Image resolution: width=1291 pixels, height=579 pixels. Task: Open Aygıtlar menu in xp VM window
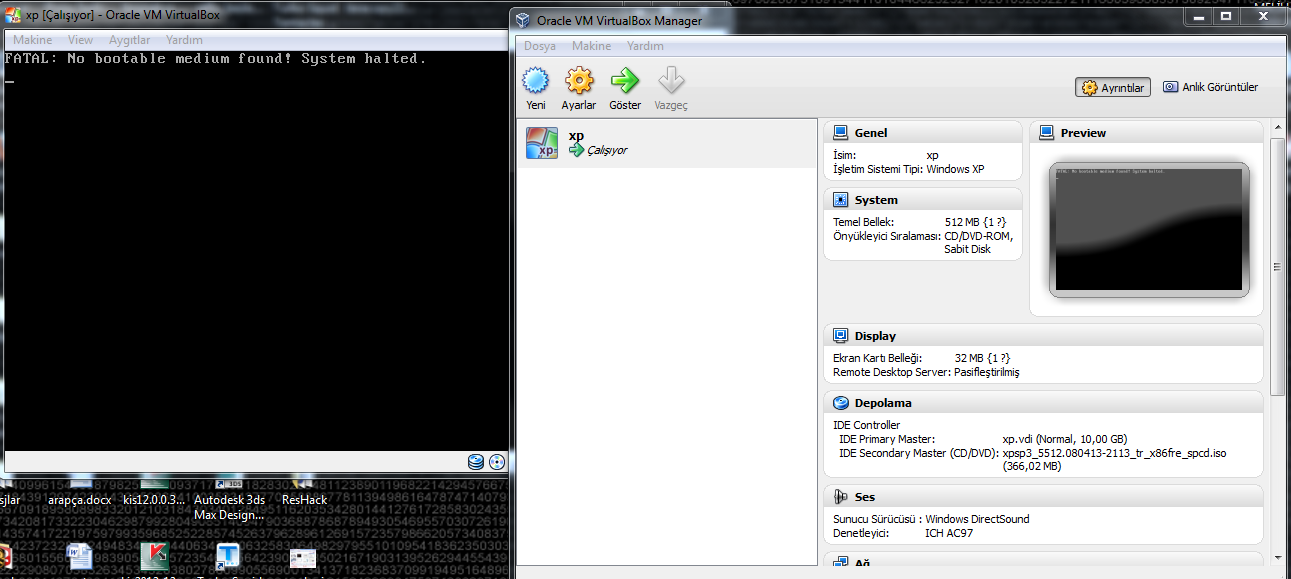pos(129,40)
